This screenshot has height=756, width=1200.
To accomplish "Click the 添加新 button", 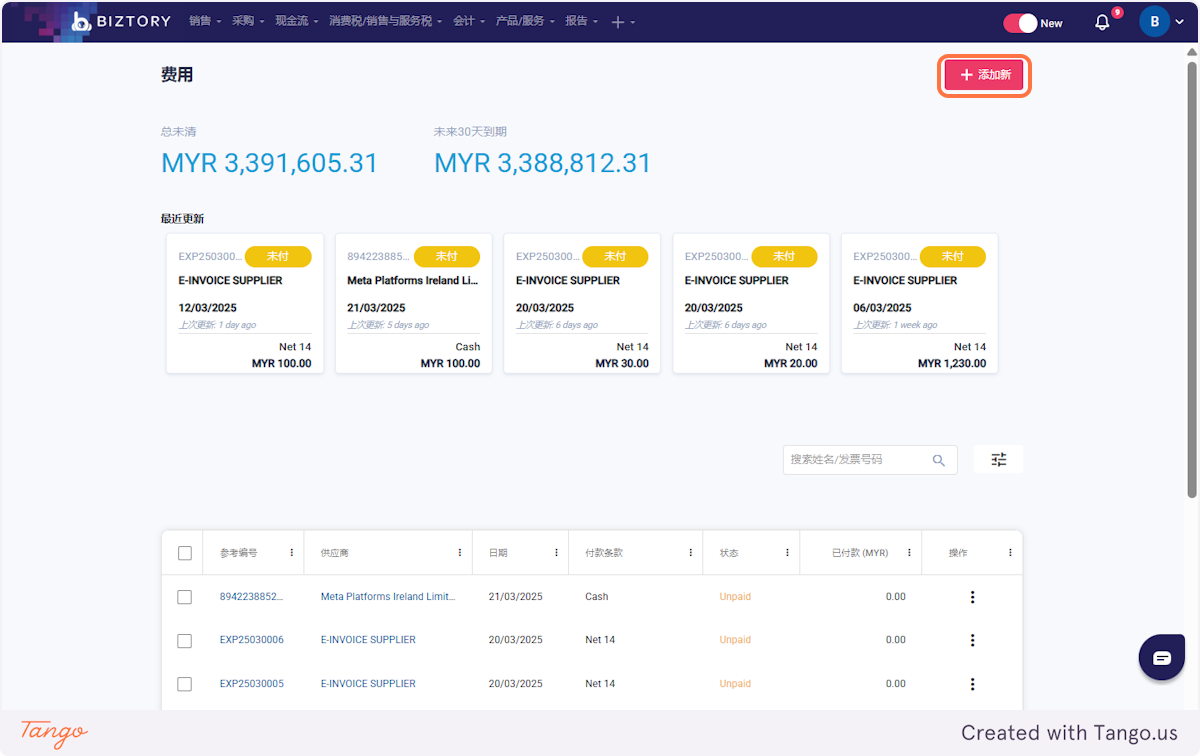I will point(985,75).
